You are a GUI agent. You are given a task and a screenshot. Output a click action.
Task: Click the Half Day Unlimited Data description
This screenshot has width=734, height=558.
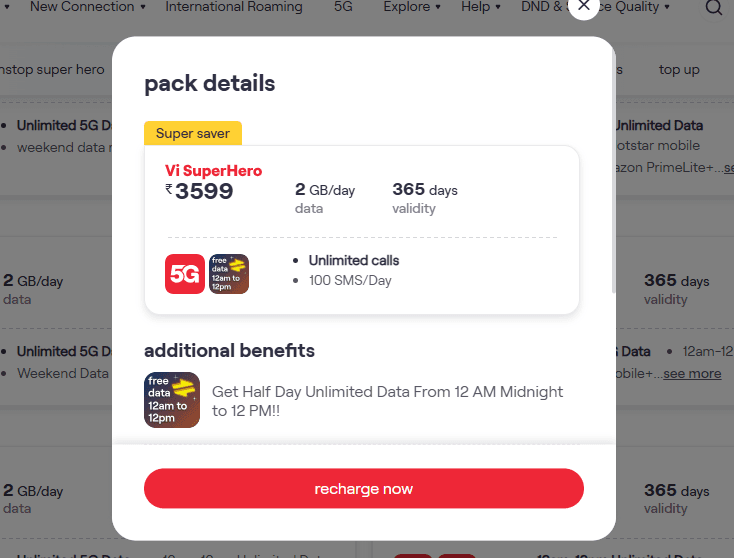click(387, 400)
